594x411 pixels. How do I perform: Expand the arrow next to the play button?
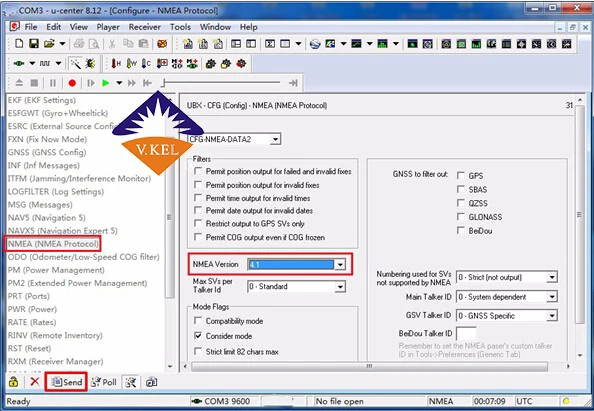point(119,83)
